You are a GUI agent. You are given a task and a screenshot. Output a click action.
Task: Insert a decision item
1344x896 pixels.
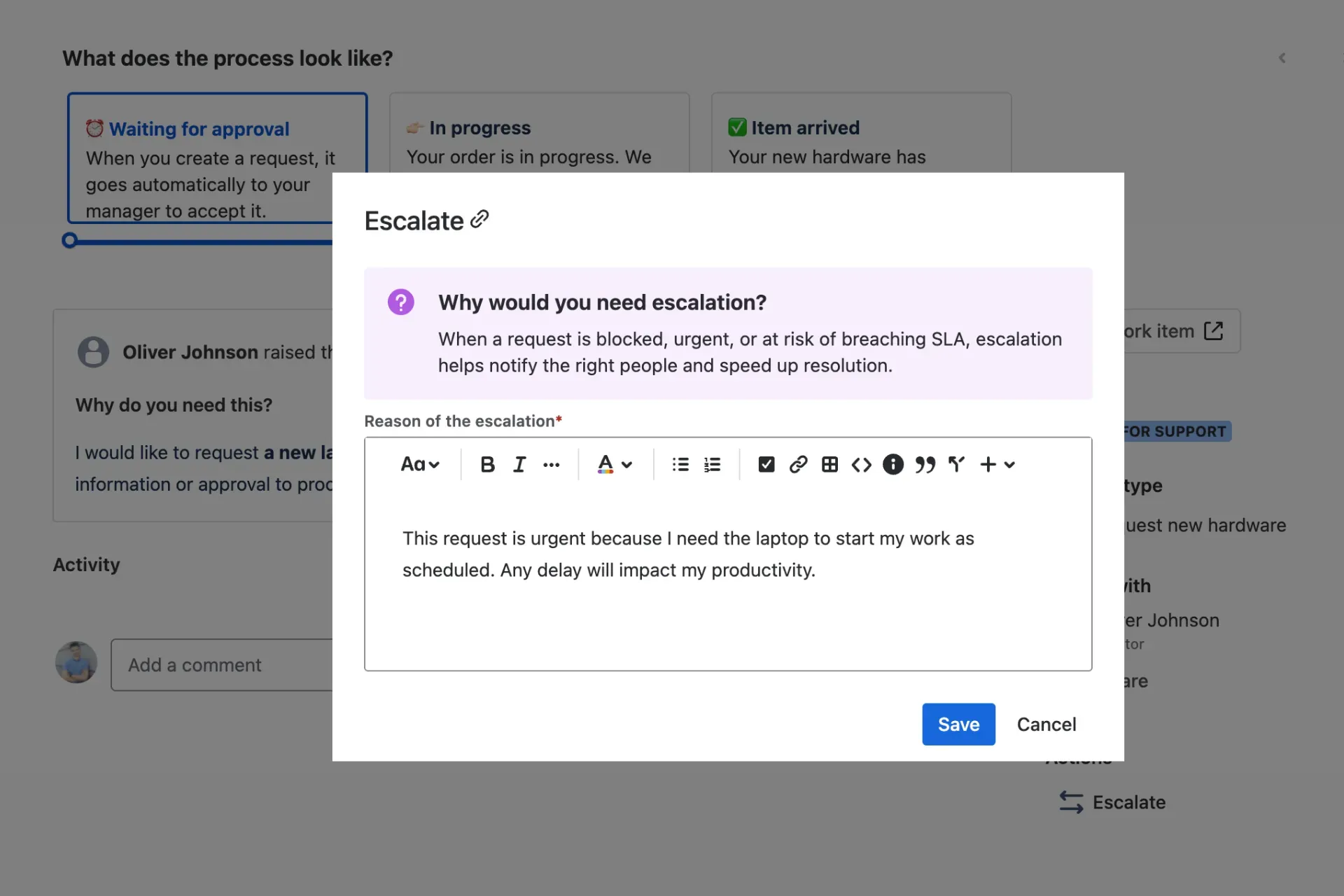tap(957, 464)
